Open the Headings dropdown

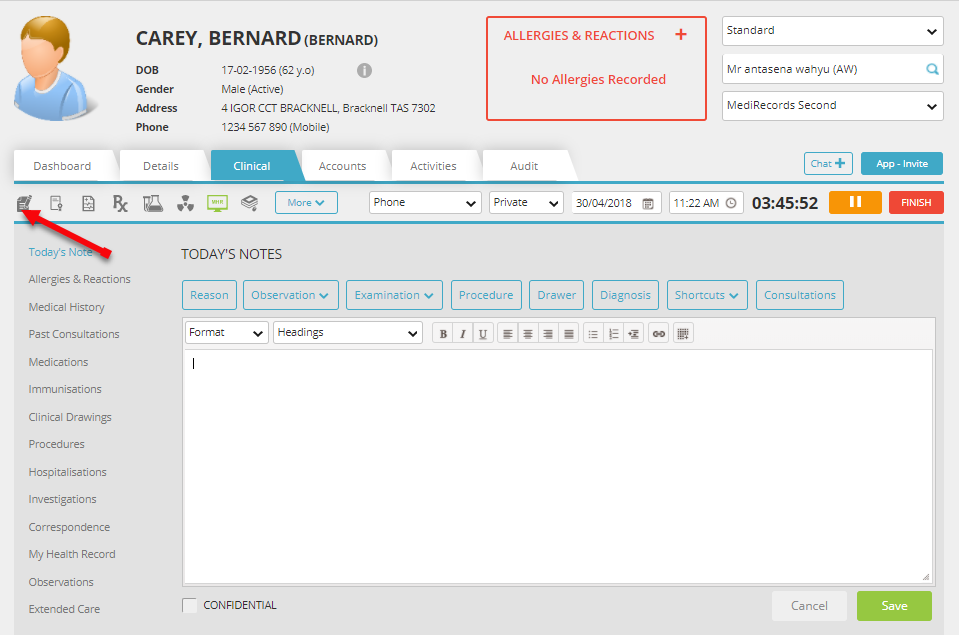click(347, 333)
